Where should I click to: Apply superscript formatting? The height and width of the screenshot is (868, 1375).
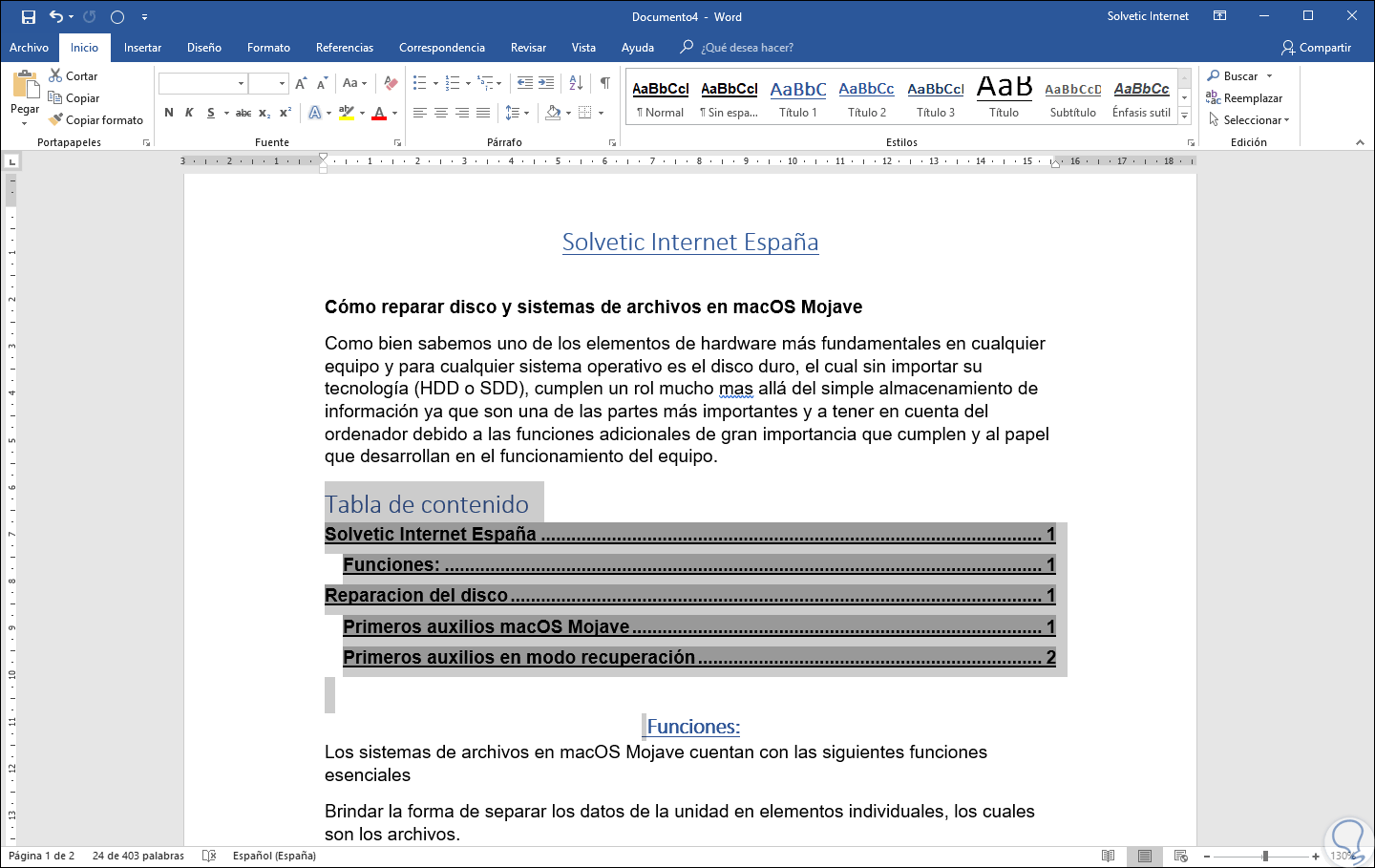(x=285, y=113)
